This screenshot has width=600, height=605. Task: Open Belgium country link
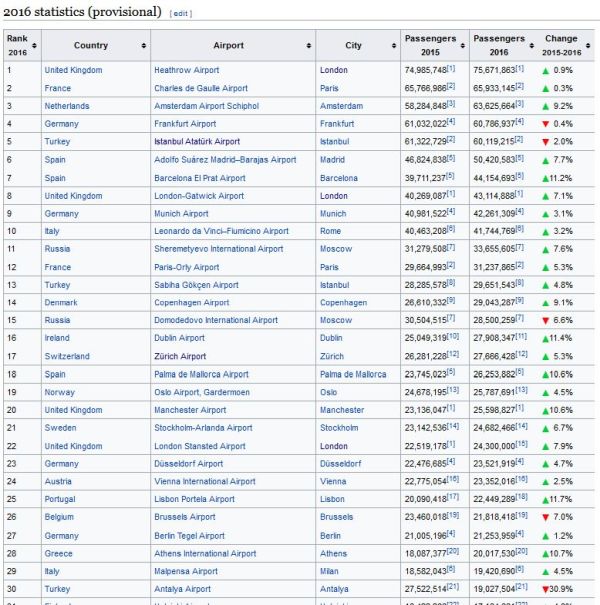pos(59,517)
